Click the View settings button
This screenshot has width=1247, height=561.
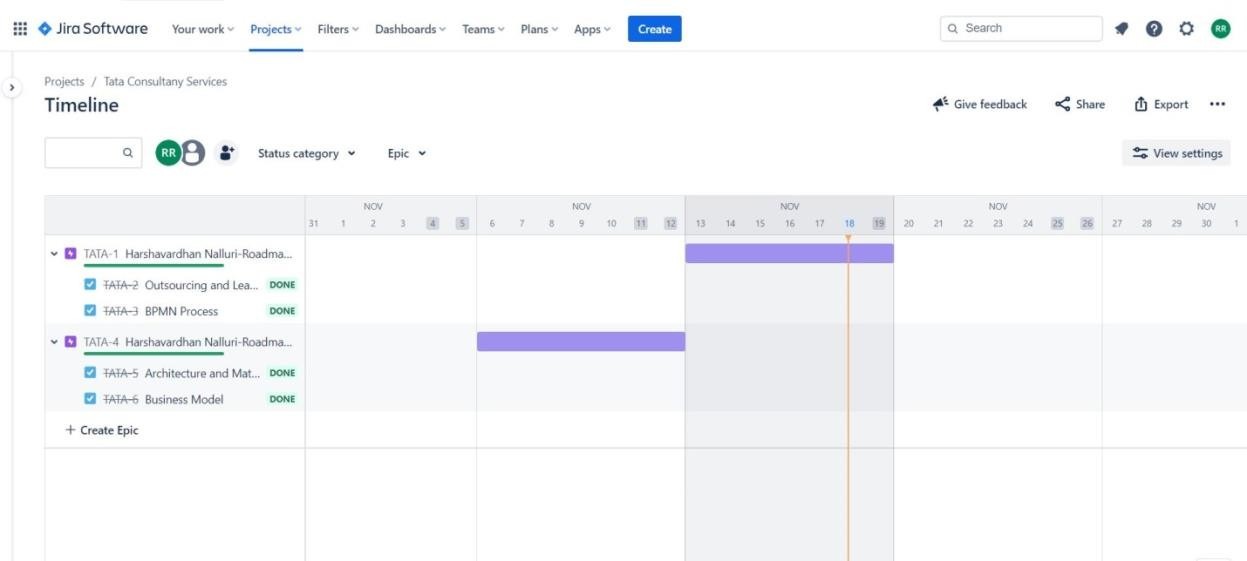1177,153
